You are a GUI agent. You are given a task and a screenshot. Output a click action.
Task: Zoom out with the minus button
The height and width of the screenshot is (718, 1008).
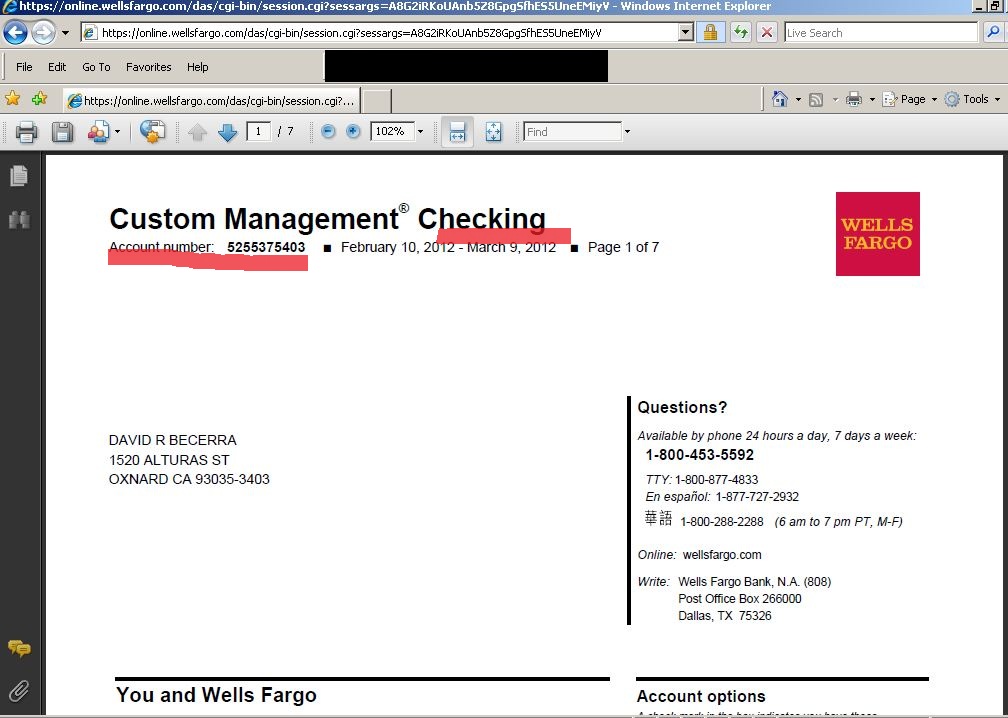click(x=328, y=131)
